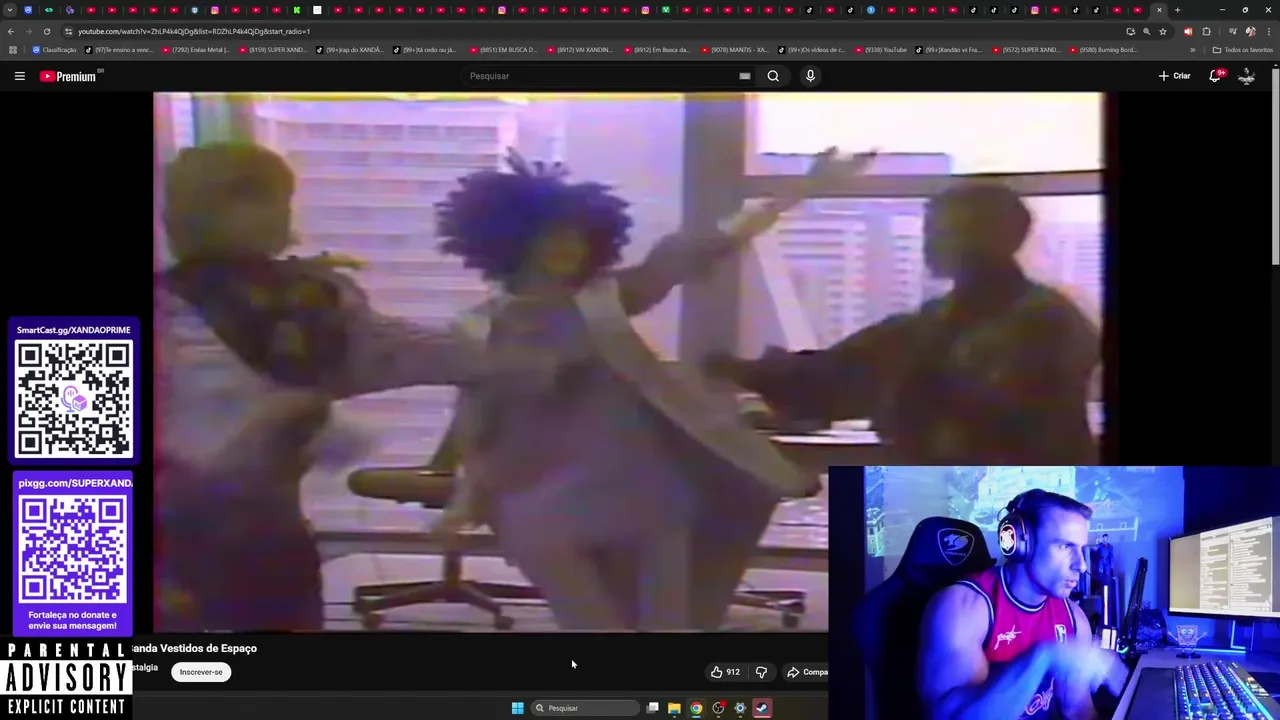Bookmark this page with the star icon
Image resolution: width=1280 pixels, height=720 pixels.
point(1162,31)
